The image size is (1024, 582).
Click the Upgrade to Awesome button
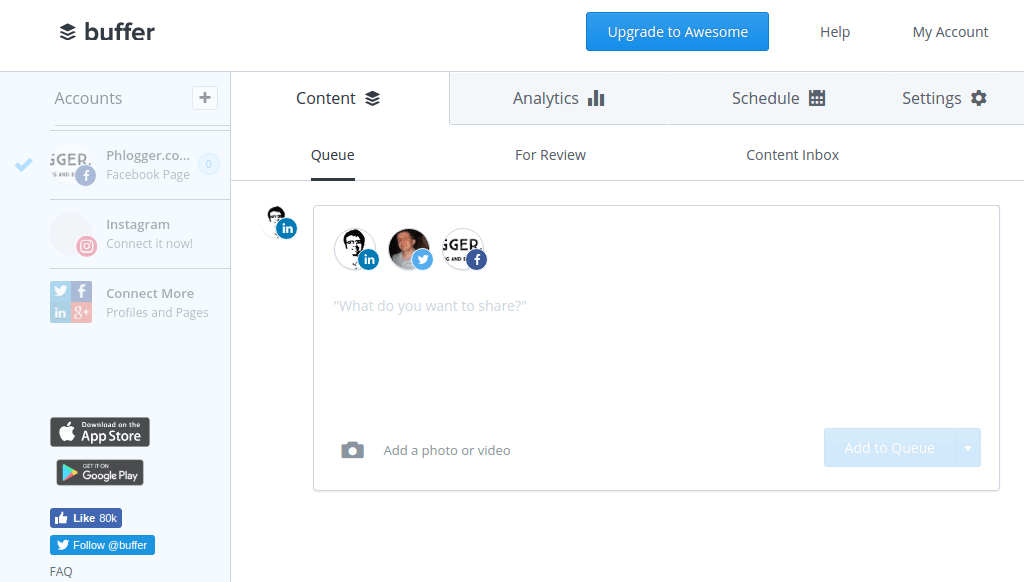coord(677,32)
